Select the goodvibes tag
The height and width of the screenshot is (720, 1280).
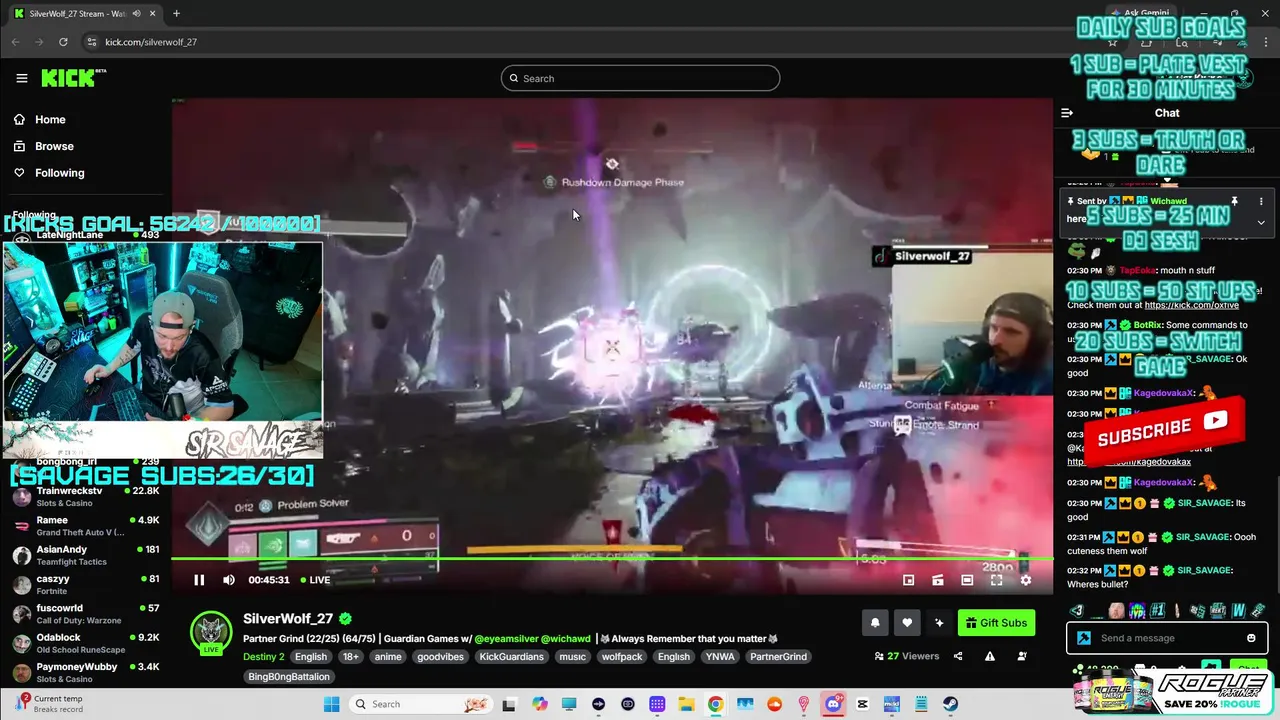pos(439,657)
